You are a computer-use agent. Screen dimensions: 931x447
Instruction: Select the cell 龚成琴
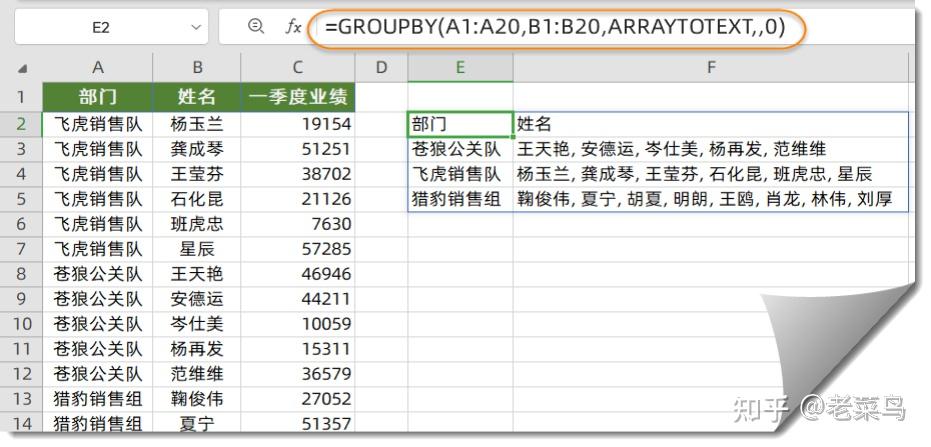click(x=197, y=149)
